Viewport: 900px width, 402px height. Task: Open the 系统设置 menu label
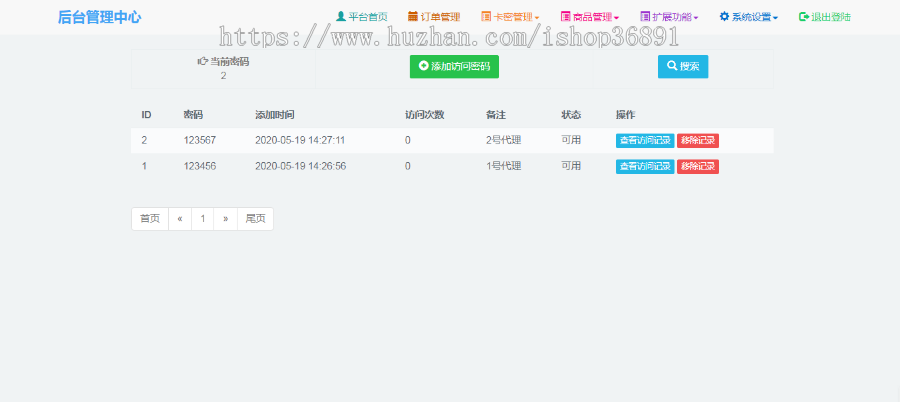tap(751, 17)
